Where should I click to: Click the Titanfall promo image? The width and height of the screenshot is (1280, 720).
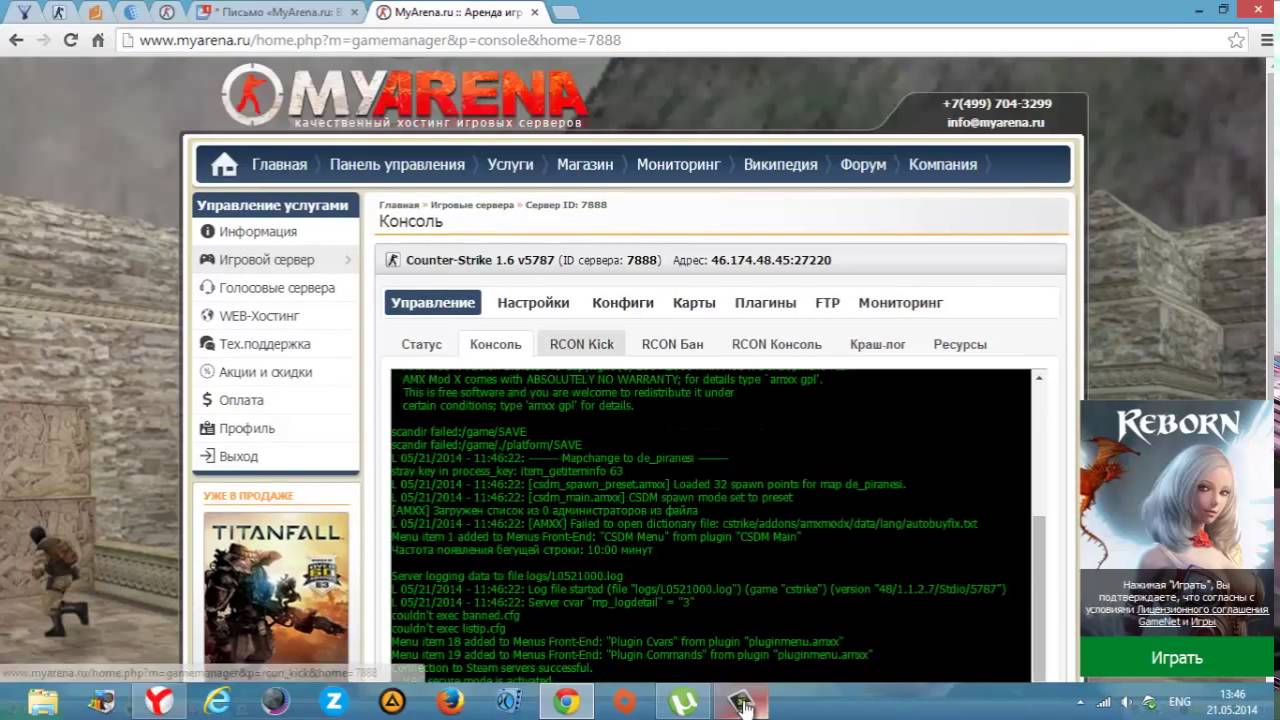pos(276,590)
